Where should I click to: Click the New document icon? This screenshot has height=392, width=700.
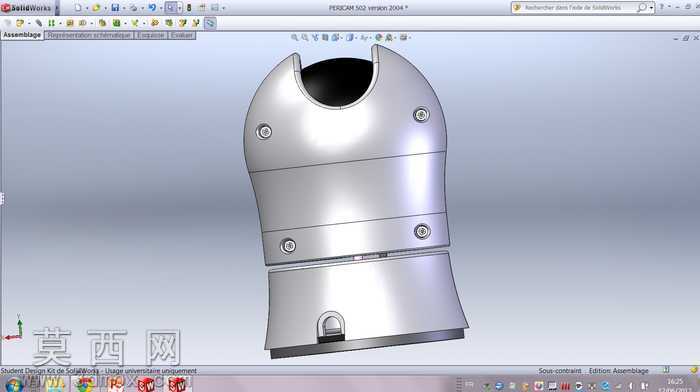pyautogui.click(x=78, y=8)
